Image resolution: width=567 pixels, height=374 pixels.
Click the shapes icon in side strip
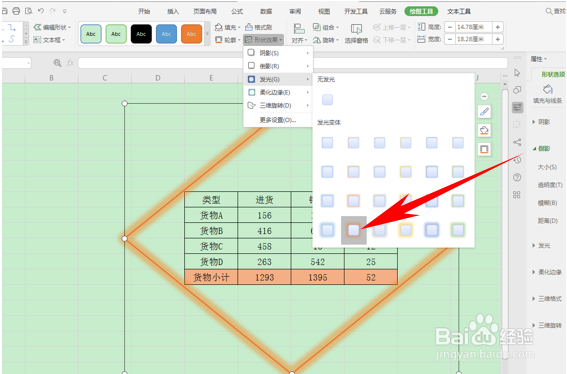tap(517, 90)
